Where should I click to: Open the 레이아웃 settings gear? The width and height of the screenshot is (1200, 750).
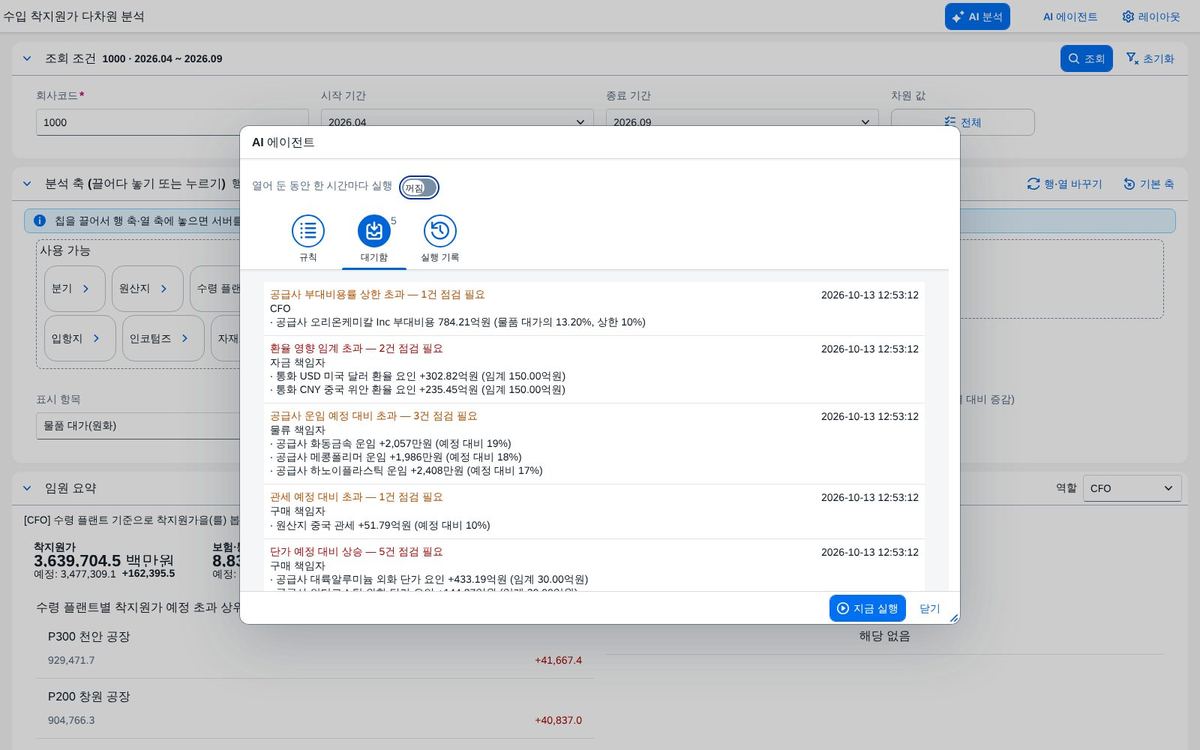tap(1150, 16)
